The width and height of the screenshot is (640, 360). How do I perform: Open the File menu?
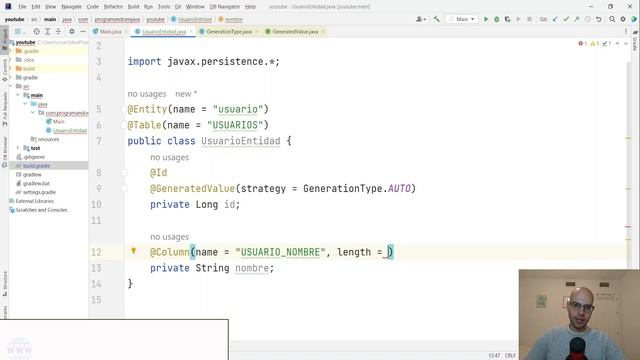click(22, 7)
